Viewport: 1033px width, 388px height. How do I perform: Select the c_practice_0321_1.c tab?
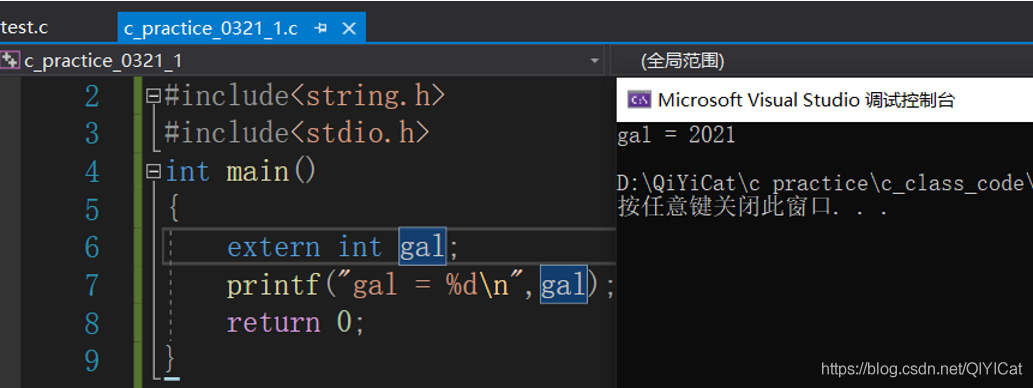(x=211, y=29)
